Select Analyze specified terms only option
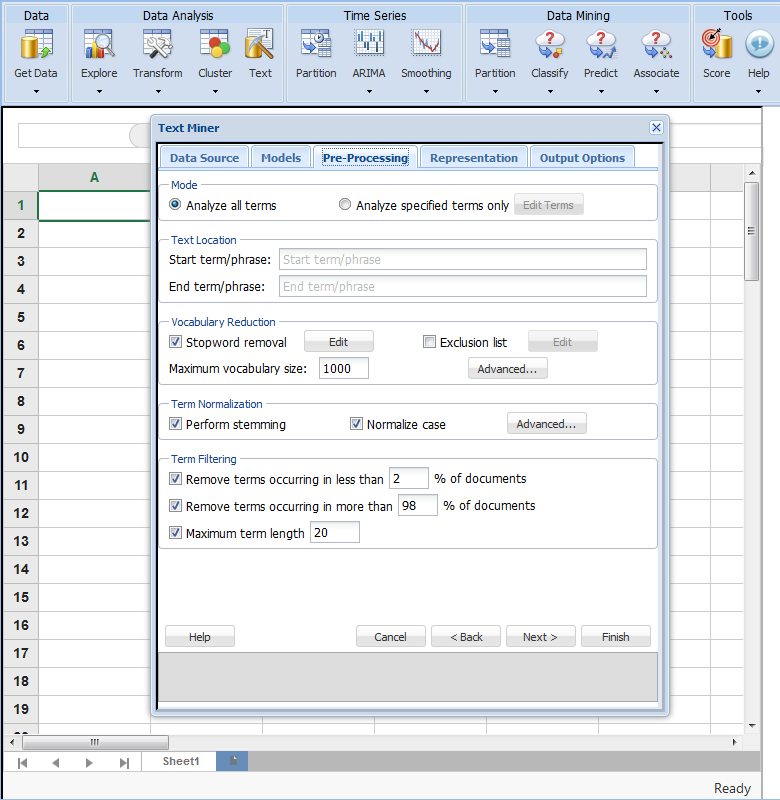The width and height of the screenshot is (780, 800). pyautogui.click(x=345, y=205)
